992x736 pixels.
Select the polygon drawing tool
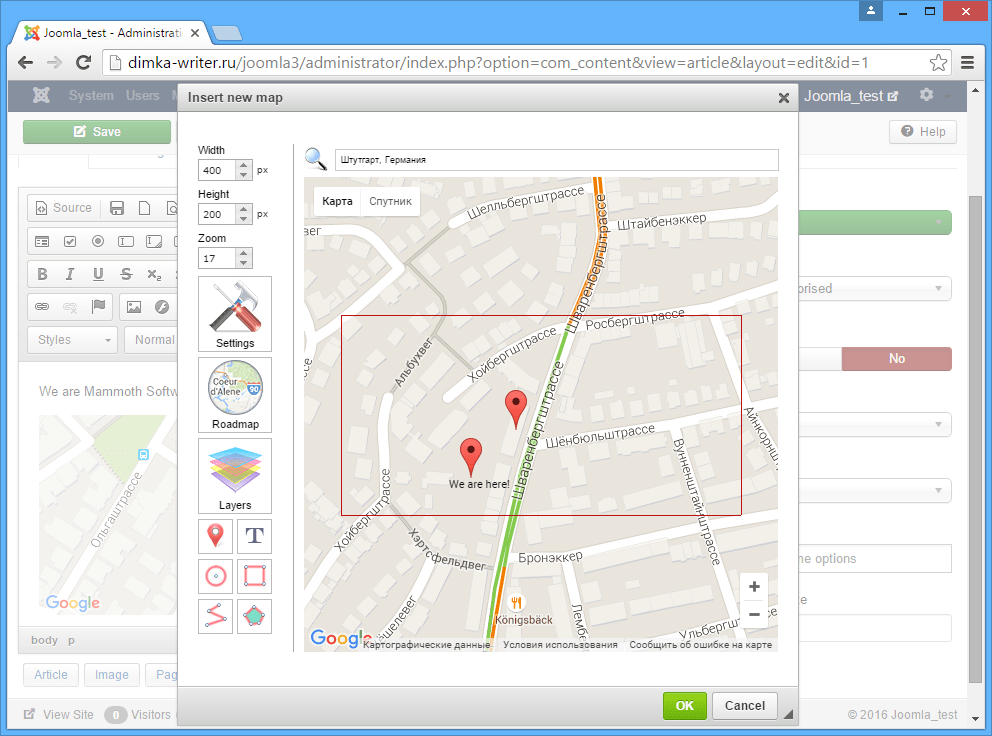coord(254,616)
